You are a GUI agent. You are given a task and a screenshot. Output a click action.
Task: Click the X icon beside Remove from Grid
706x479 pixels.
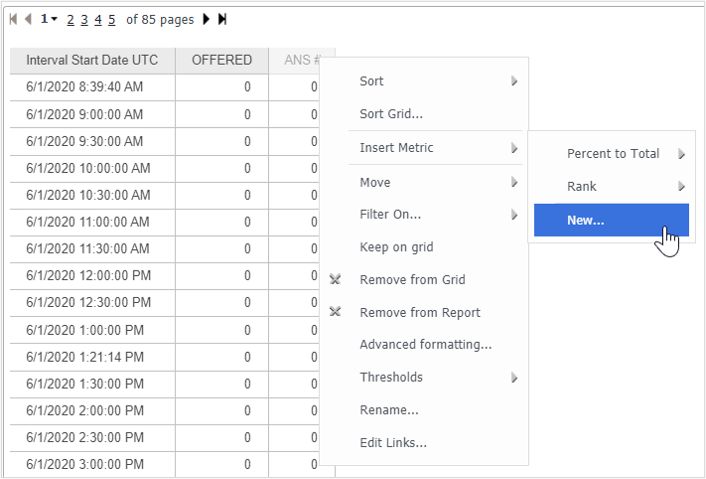point(336,280)
